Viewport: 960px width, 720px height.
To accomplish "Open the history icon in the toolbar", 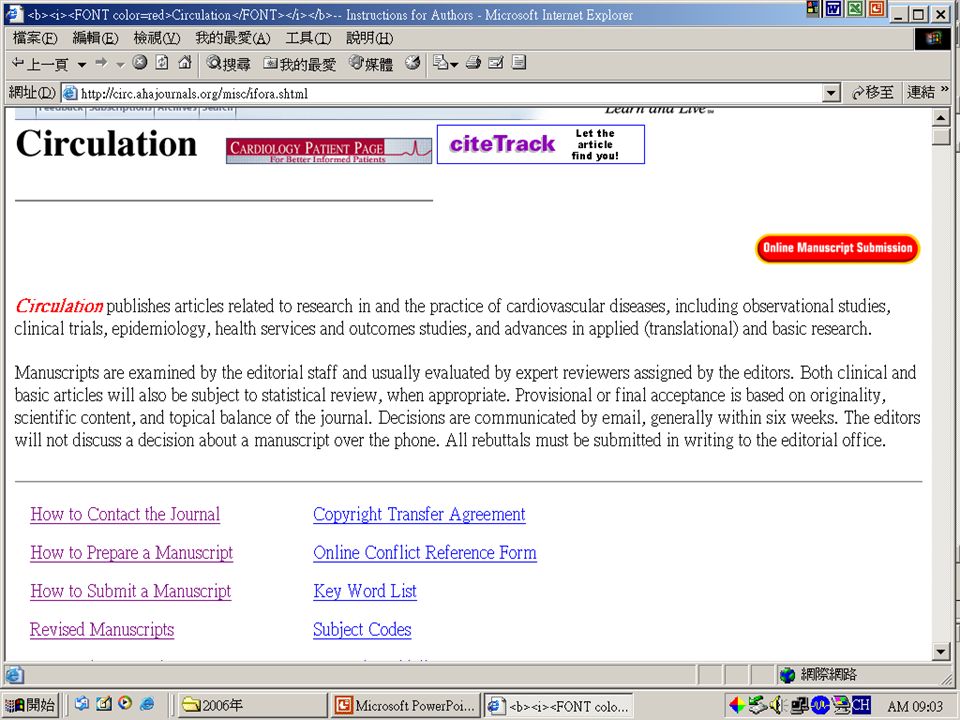I will coord(413,62).
